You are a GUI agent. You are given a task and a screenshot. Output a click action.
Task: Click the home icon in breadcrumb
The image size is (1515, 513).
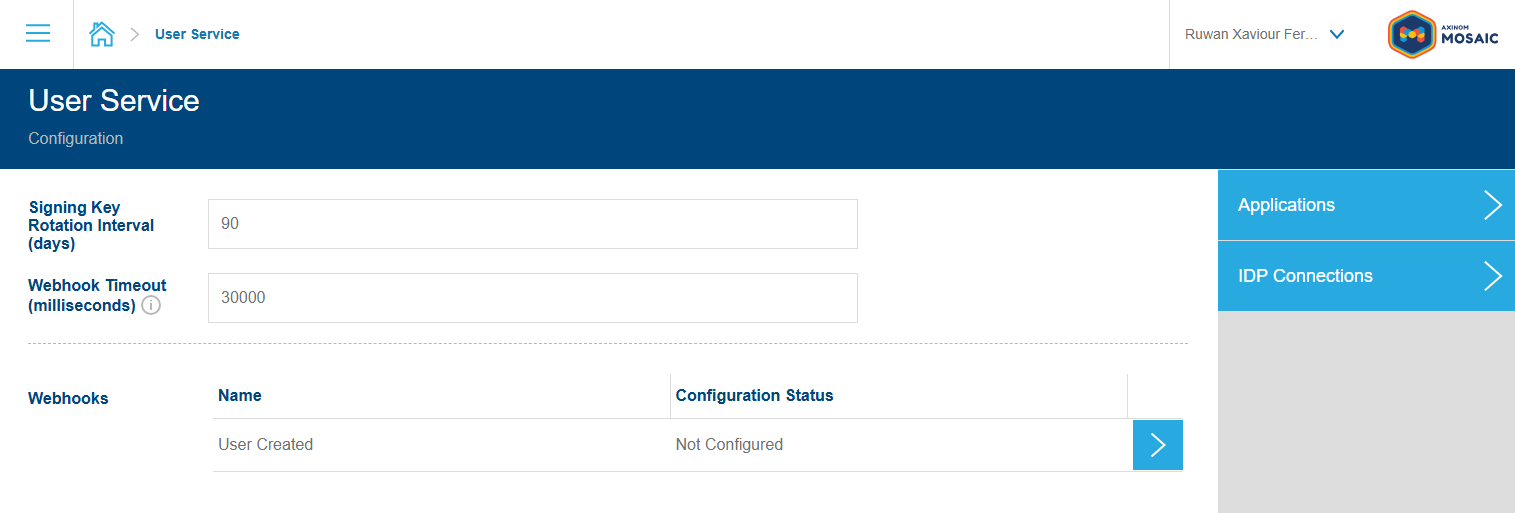[101, 34]
